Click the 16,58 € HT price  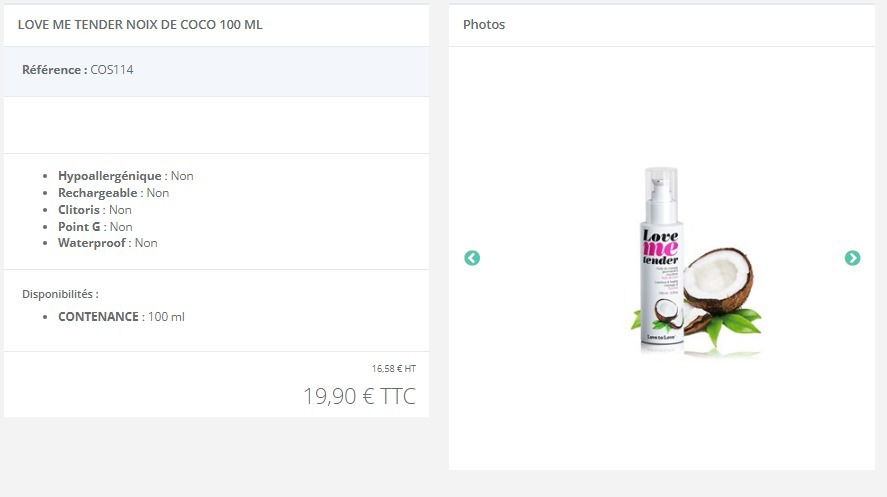pyautogui.click(x=394, y=369)
